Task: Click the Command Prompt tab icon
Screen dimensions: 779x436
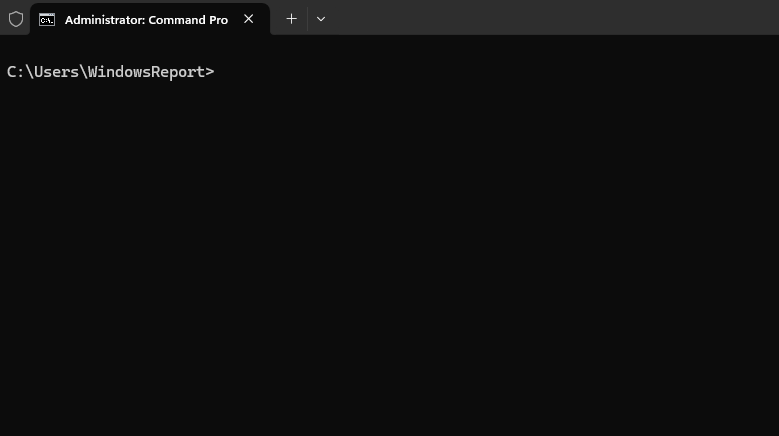Action: pyautogui.click(x=47, y=20)
